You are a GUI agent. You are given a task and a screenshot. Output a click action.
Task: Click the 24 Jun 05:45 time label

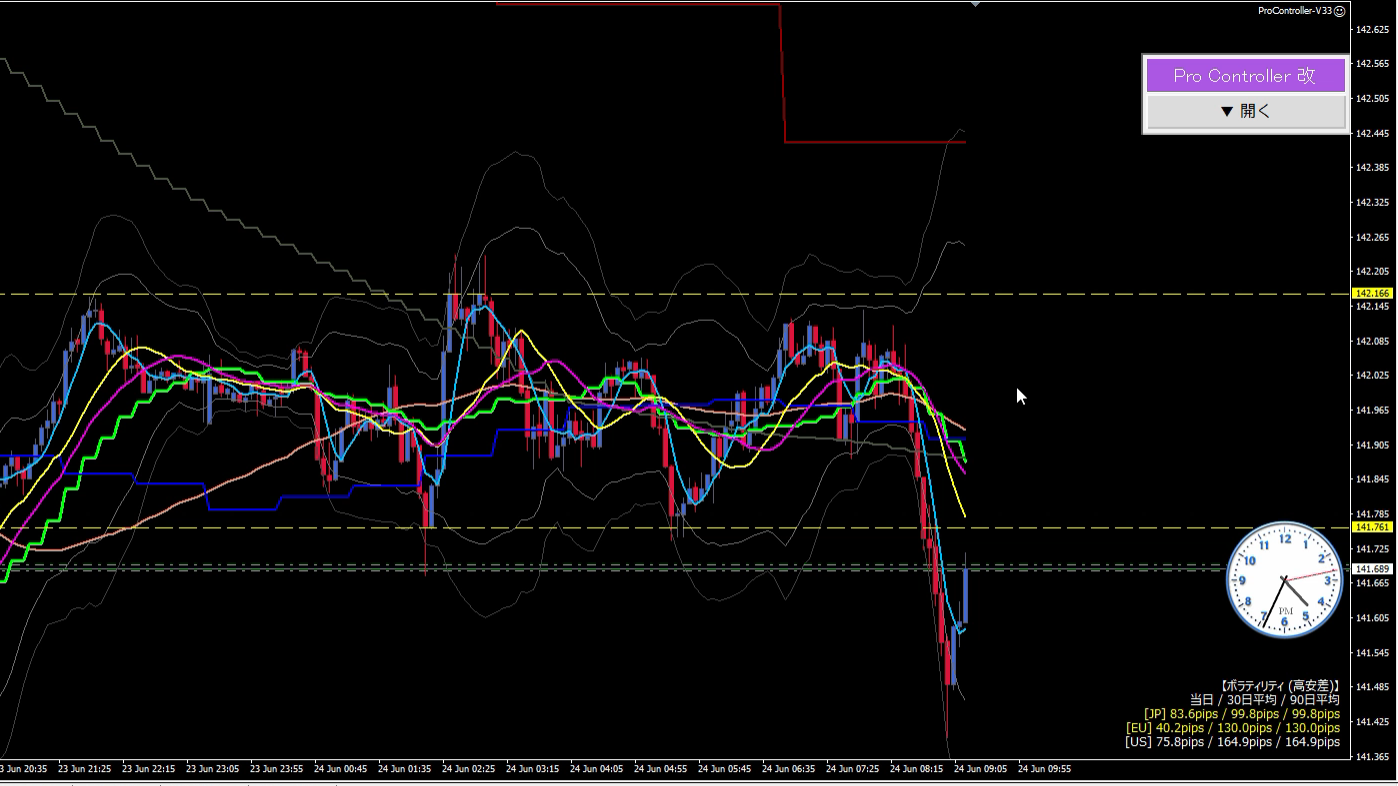pyautogui.click(x=725, y=769)
